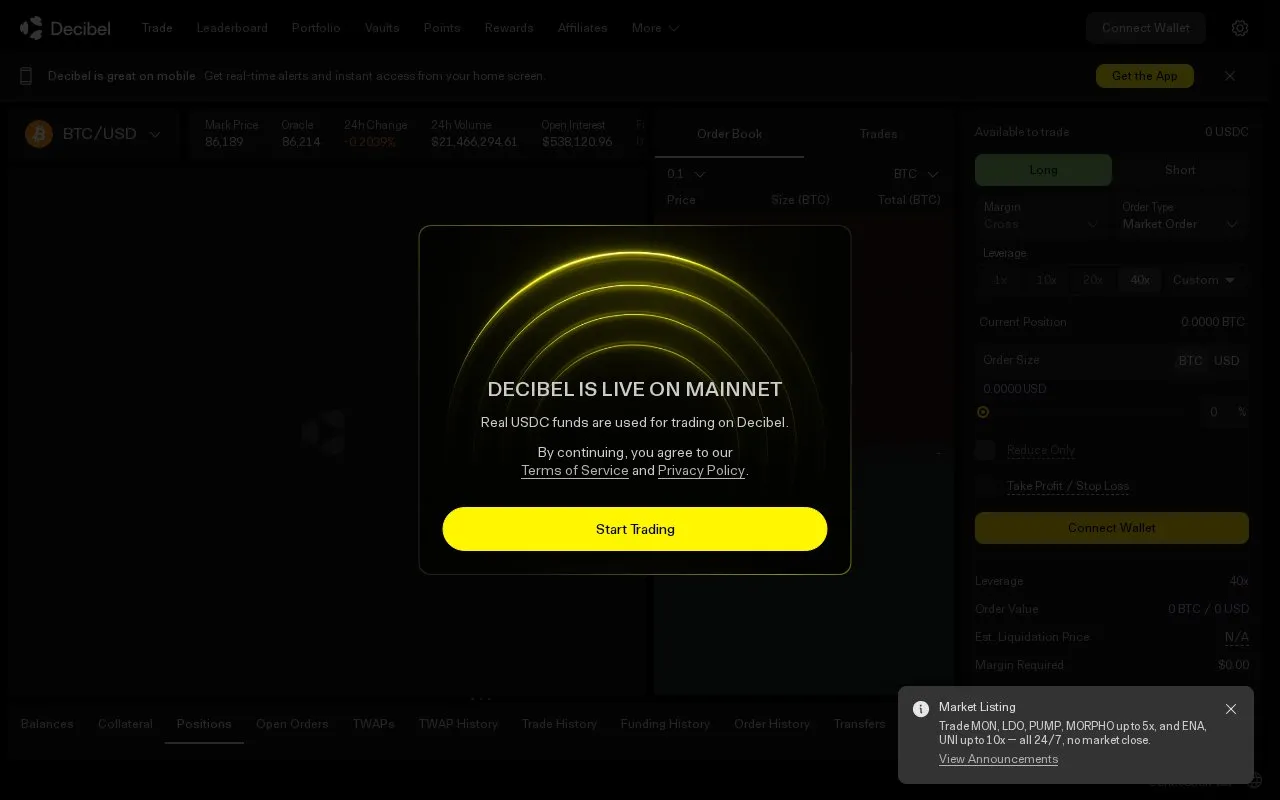Viewport: 1280px width, 800px height.
Task: Close the Market Listing notification
Action: point(1231,709)
